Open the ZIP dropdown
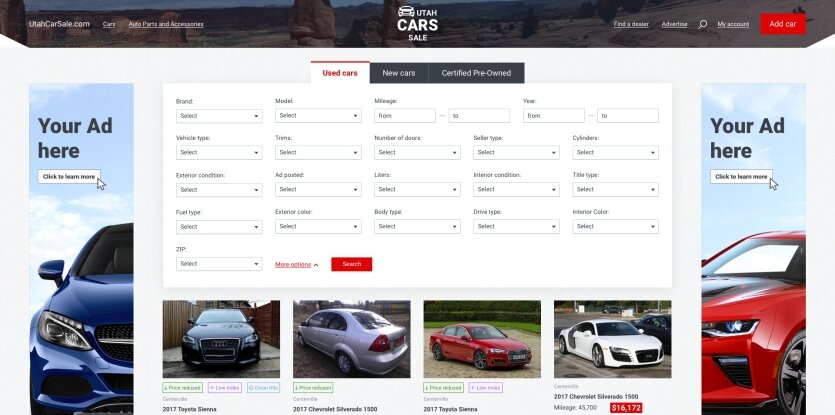The image size is (835, 415). point(219,264)
